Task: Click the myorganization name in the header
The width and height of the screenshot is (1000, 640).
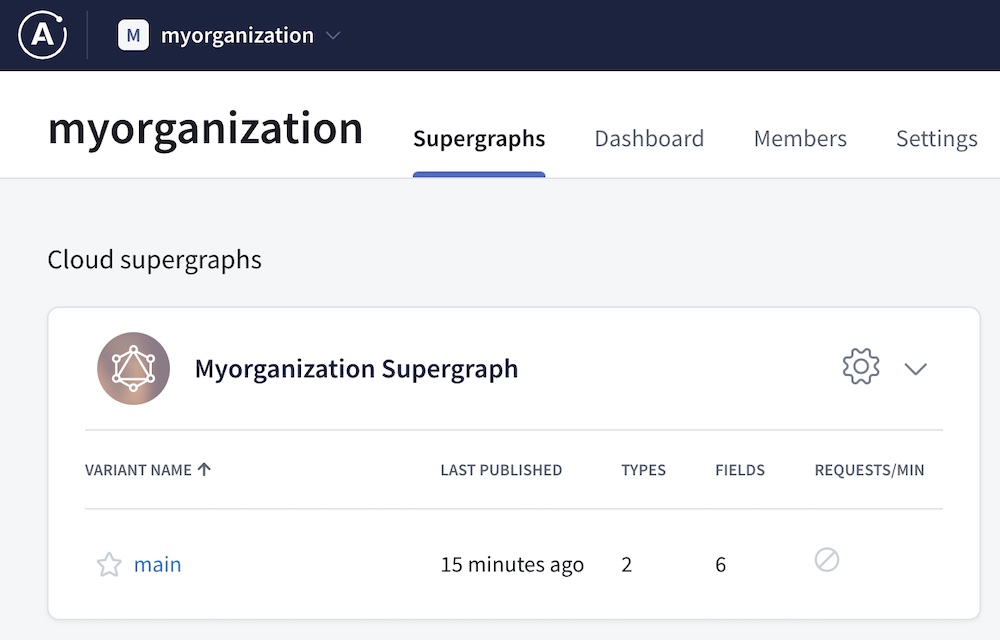Action: tap(237, 36)
